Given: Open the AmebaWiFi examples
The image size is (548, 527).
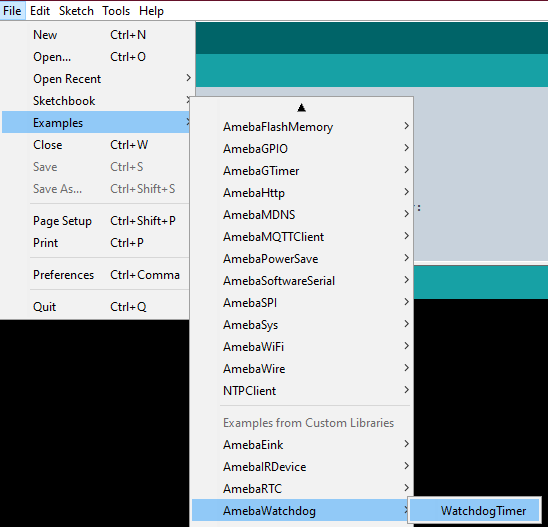Looking at the screenshot, I should pos(302,347).
